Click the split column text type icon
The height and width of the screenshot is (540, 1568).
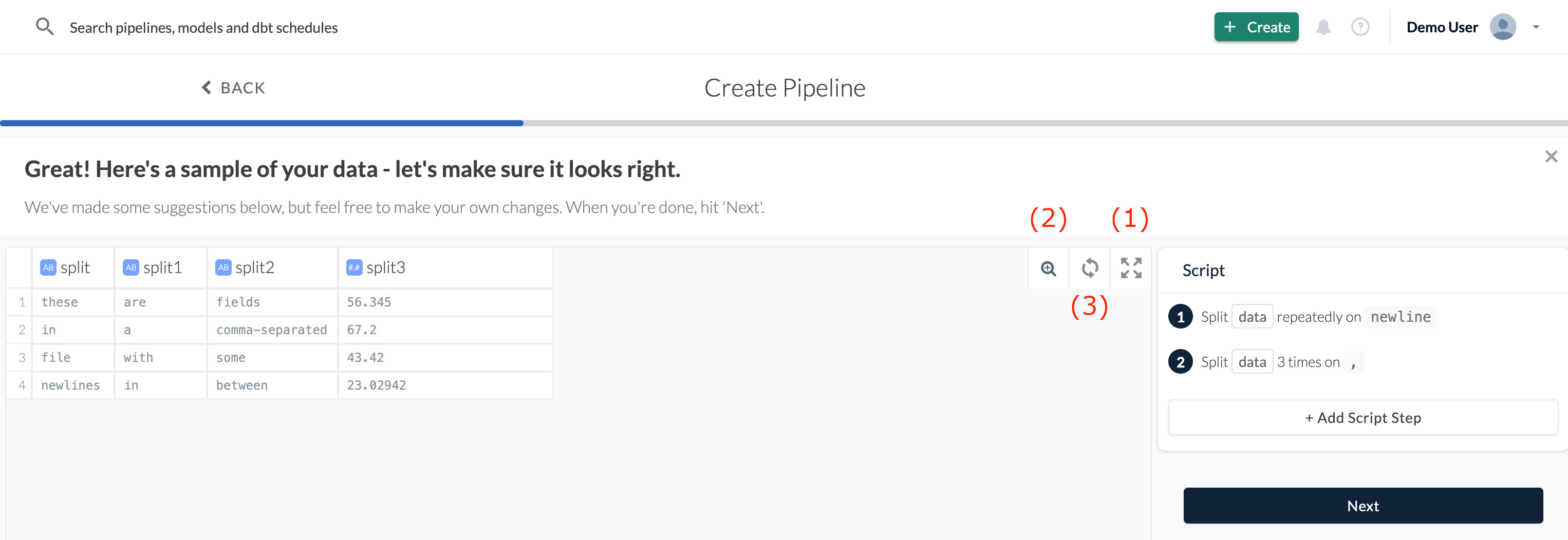coord(48,267)
